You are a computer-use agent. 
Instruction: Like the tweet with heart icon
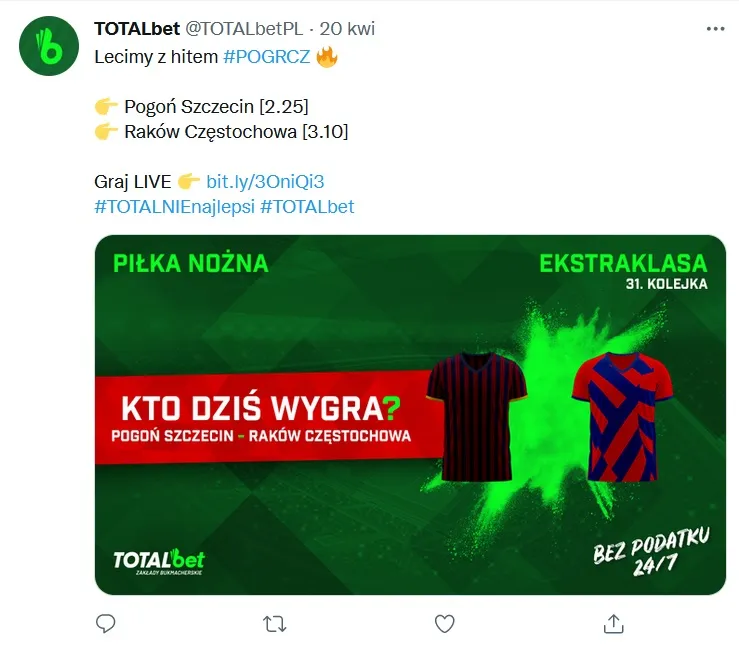[x=444, y=623]
